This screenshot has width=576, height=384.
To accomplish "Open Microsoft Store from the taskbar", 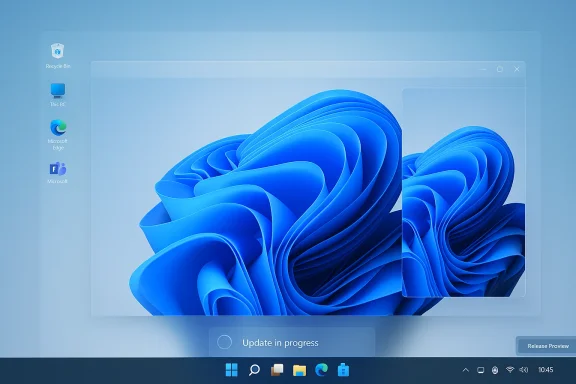I will pos(343,370).
